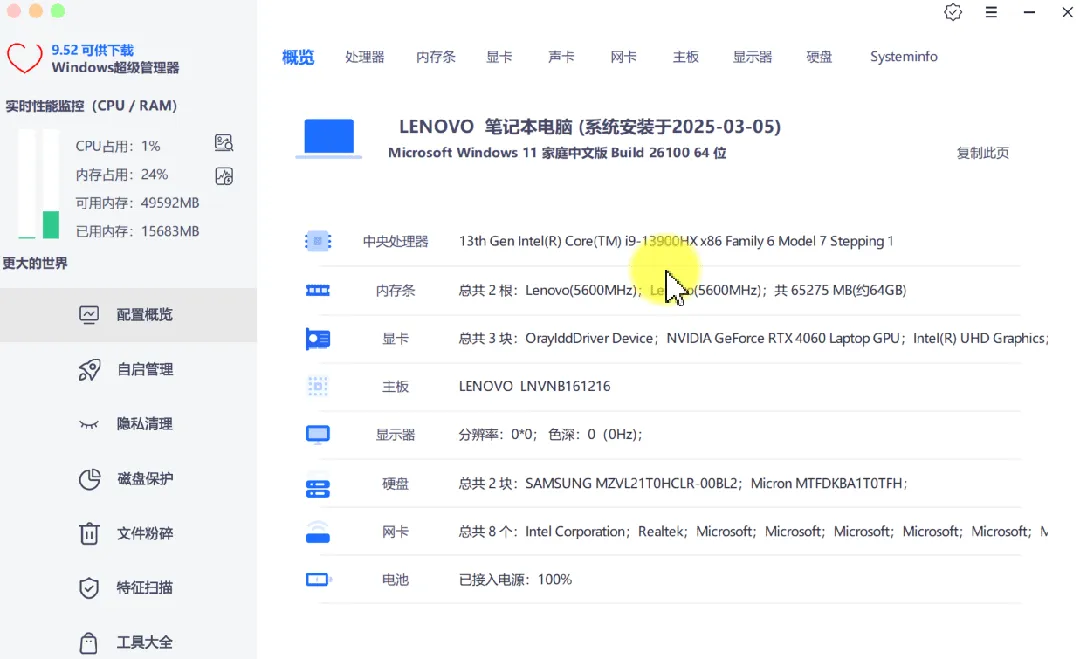Click the Windows 11 Build 26100 text
The width and height of the screenshot is (1080, 659).
pyautogui.click(x=557, y=153)
